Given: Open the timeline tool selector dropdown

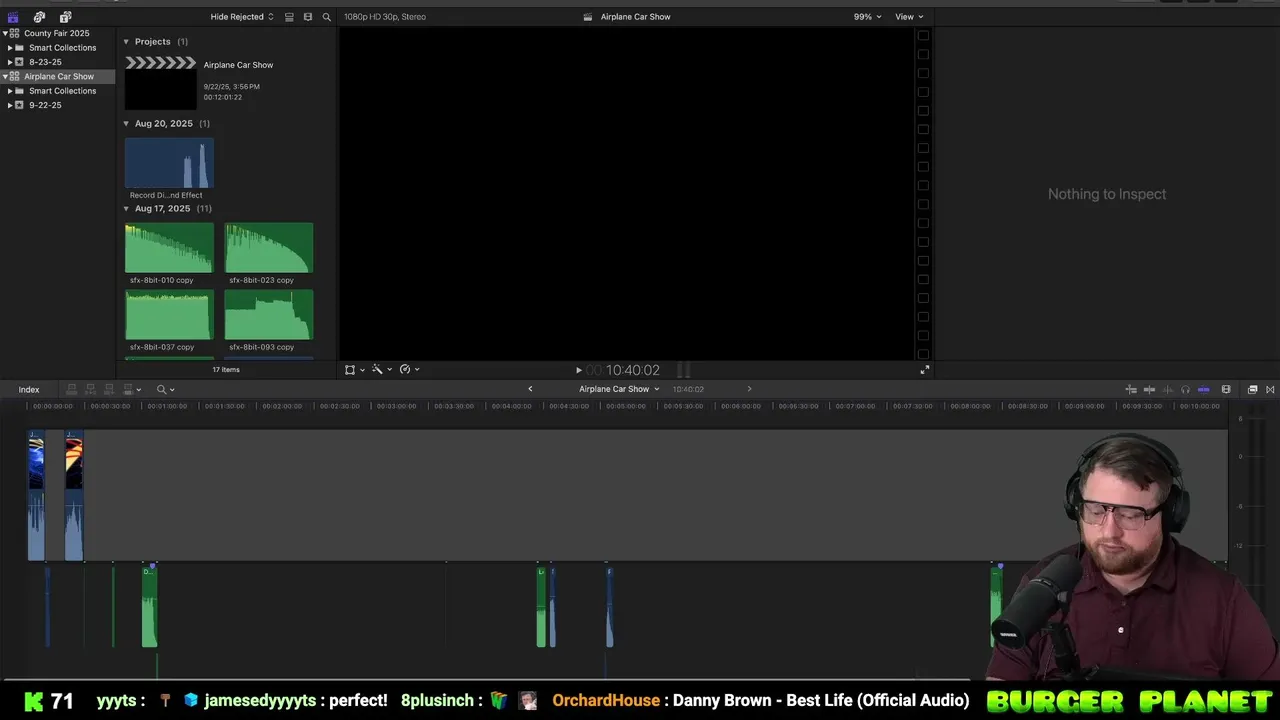Looking at the screenshot, I should [165, 389].
